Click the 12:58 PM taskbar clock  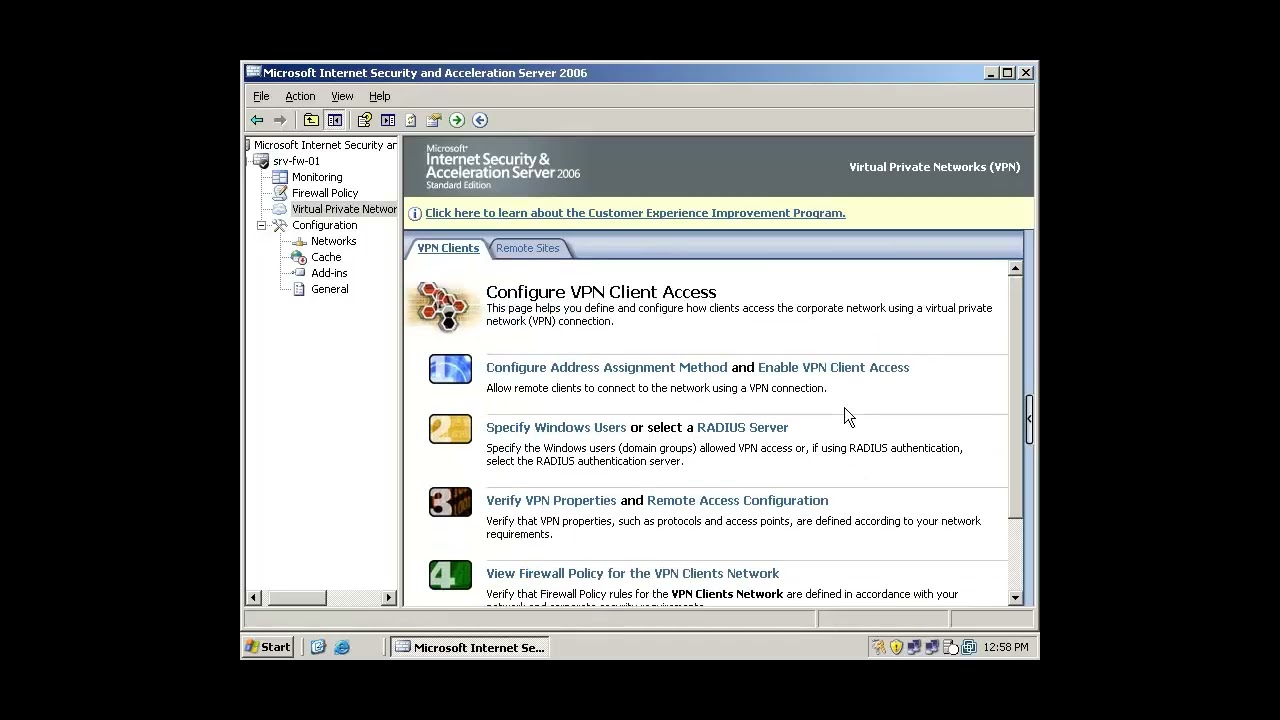pyautogui.click(x=1006, y=647)
